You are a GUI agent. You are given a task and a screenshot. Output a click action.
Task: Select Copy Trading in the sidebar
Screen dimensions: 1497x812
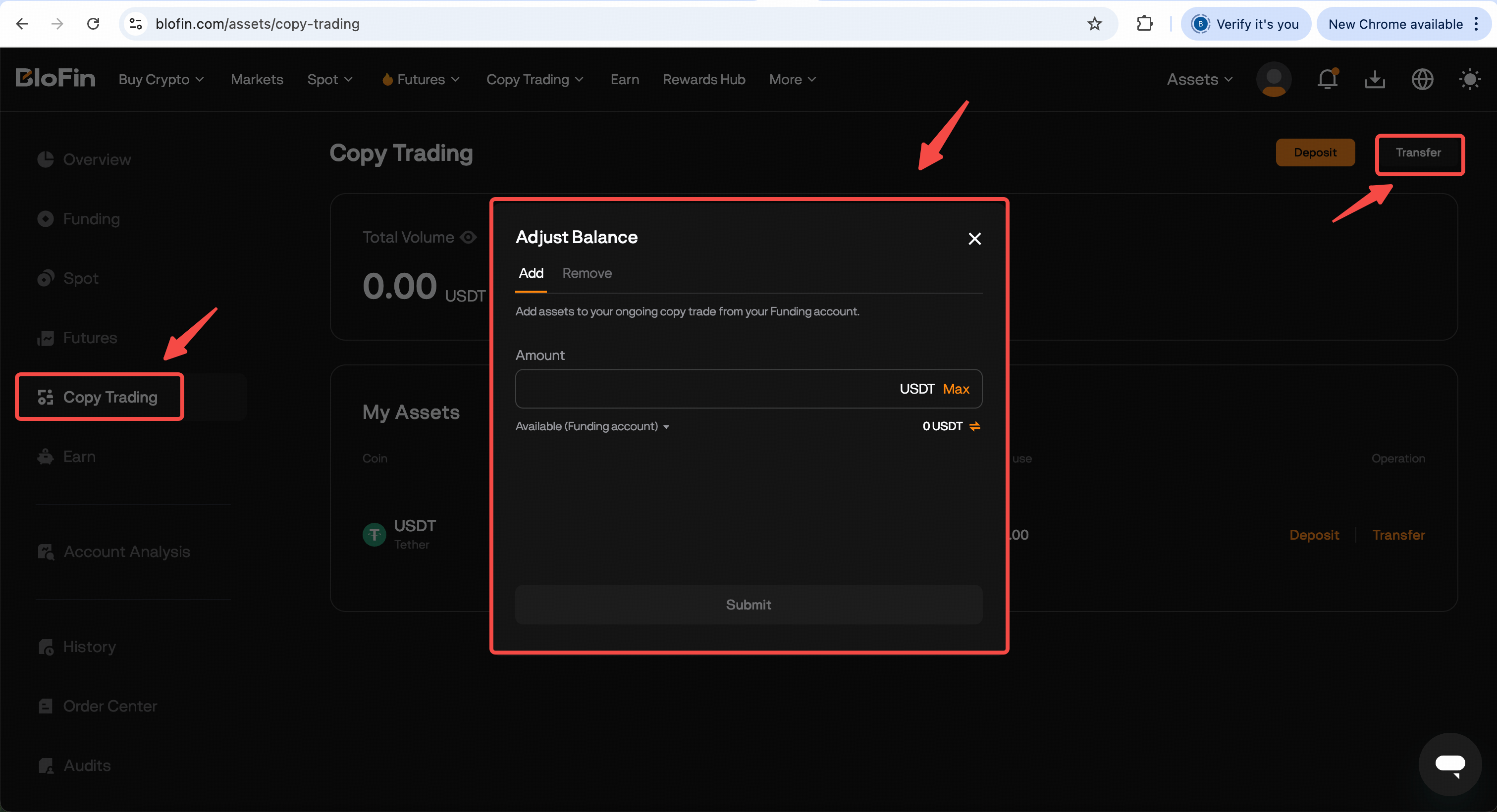pos(98,397)
